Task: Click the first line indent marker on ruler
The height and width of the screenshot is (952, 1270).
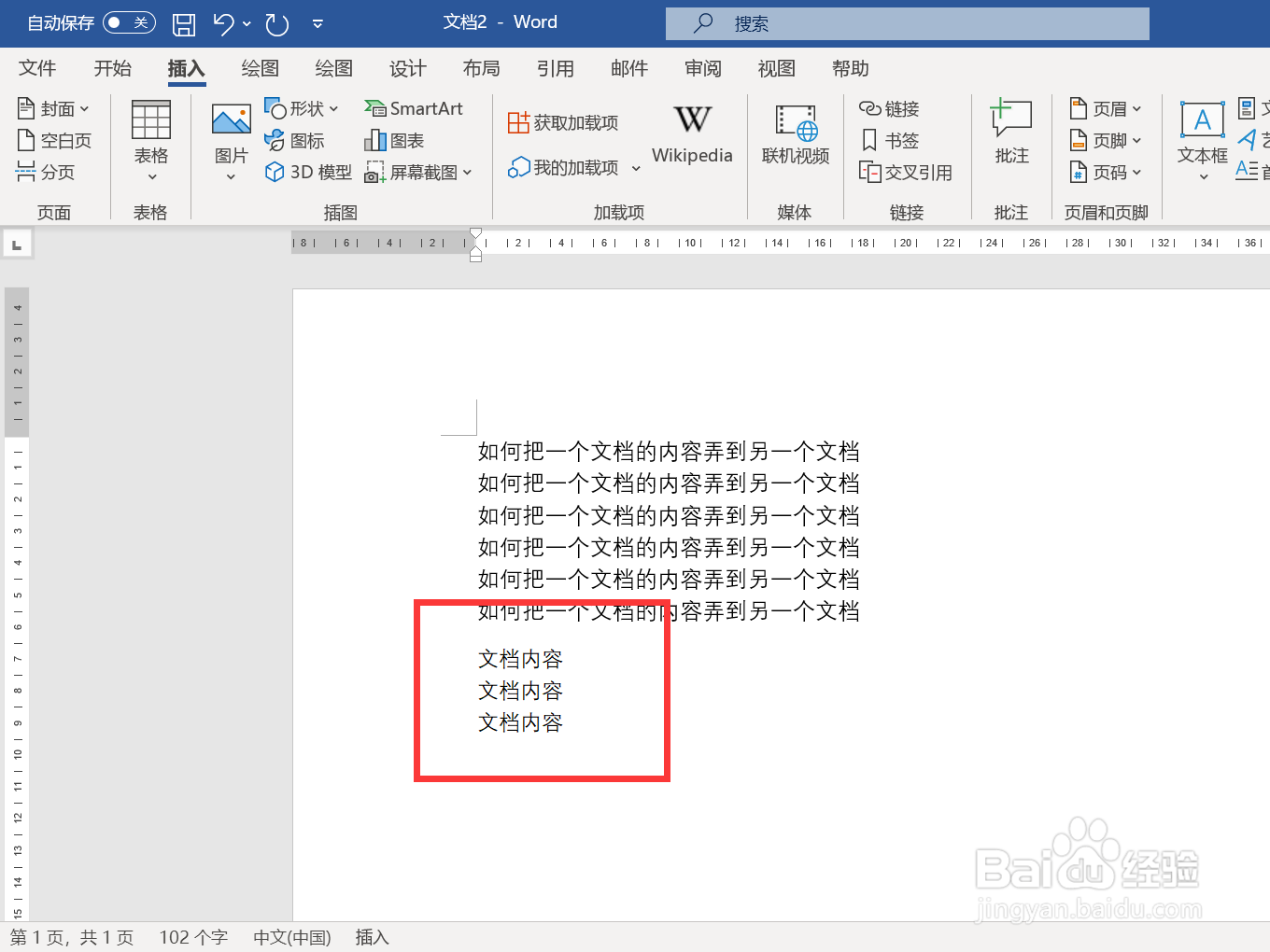Action: pyautogui.click(x=476, y=234)
